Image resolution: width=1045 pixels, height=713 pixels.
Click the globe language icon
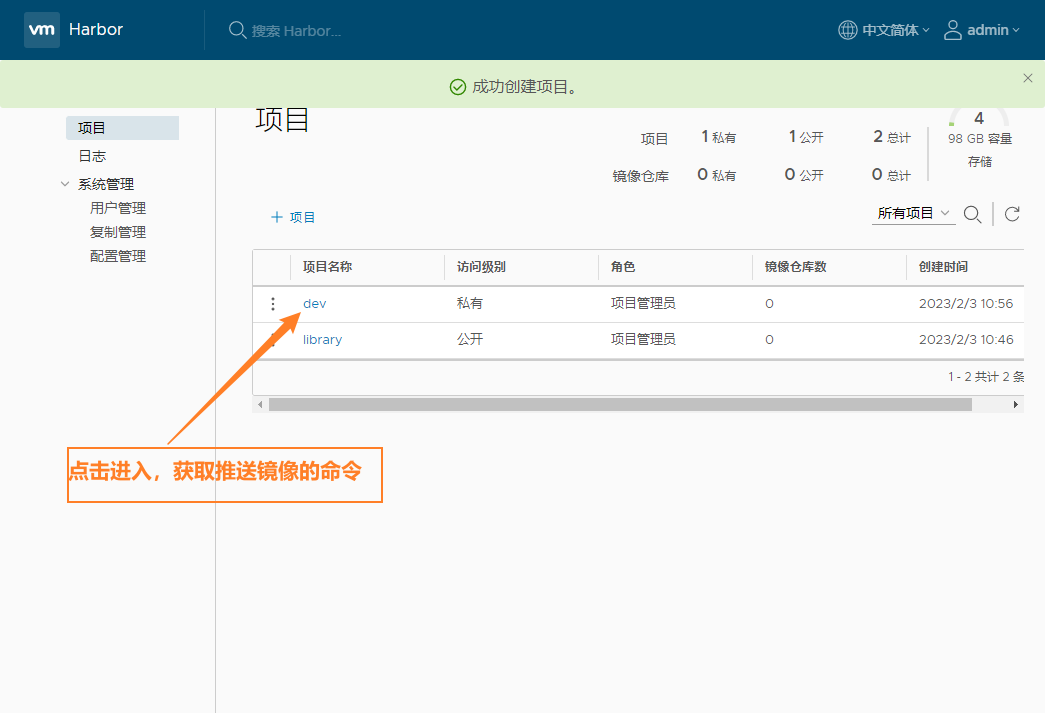coord(847,30)
